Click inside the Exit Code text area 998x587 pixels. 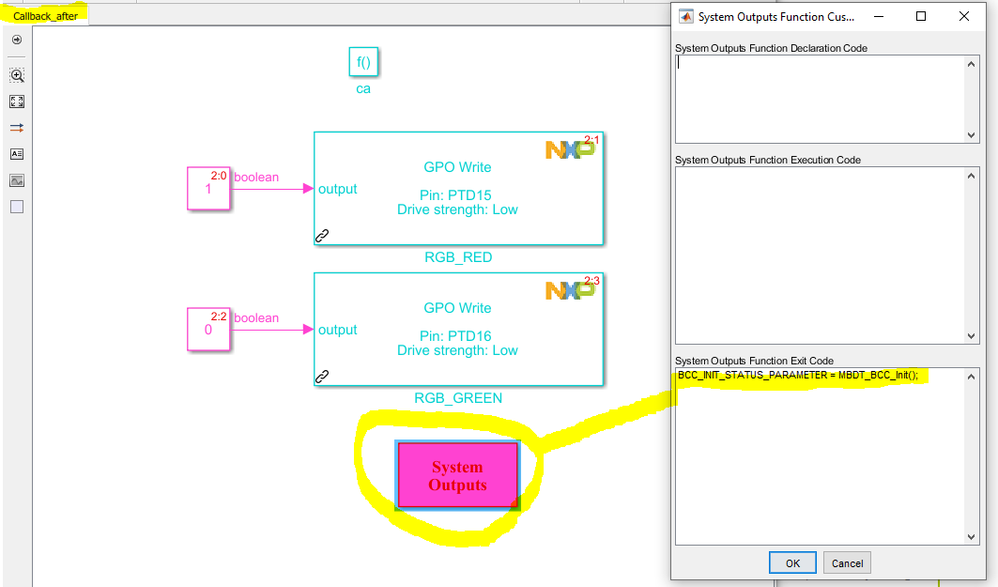[x=820, y=456]
